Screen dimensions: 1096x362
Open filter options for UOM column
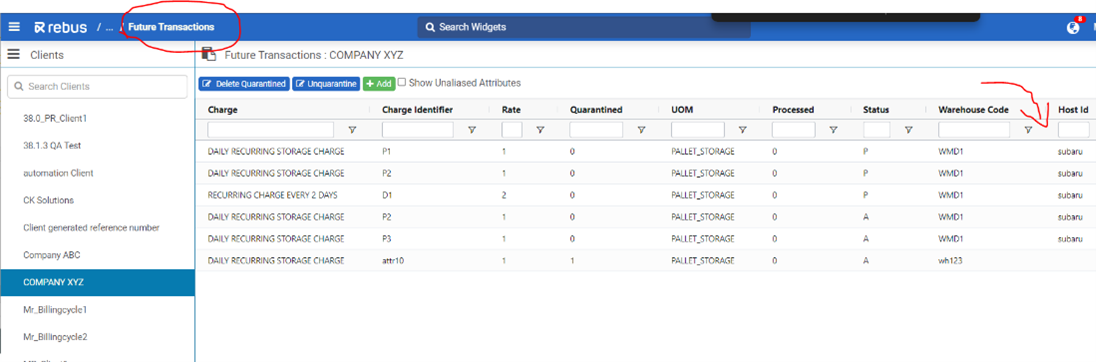coord(742,130)
